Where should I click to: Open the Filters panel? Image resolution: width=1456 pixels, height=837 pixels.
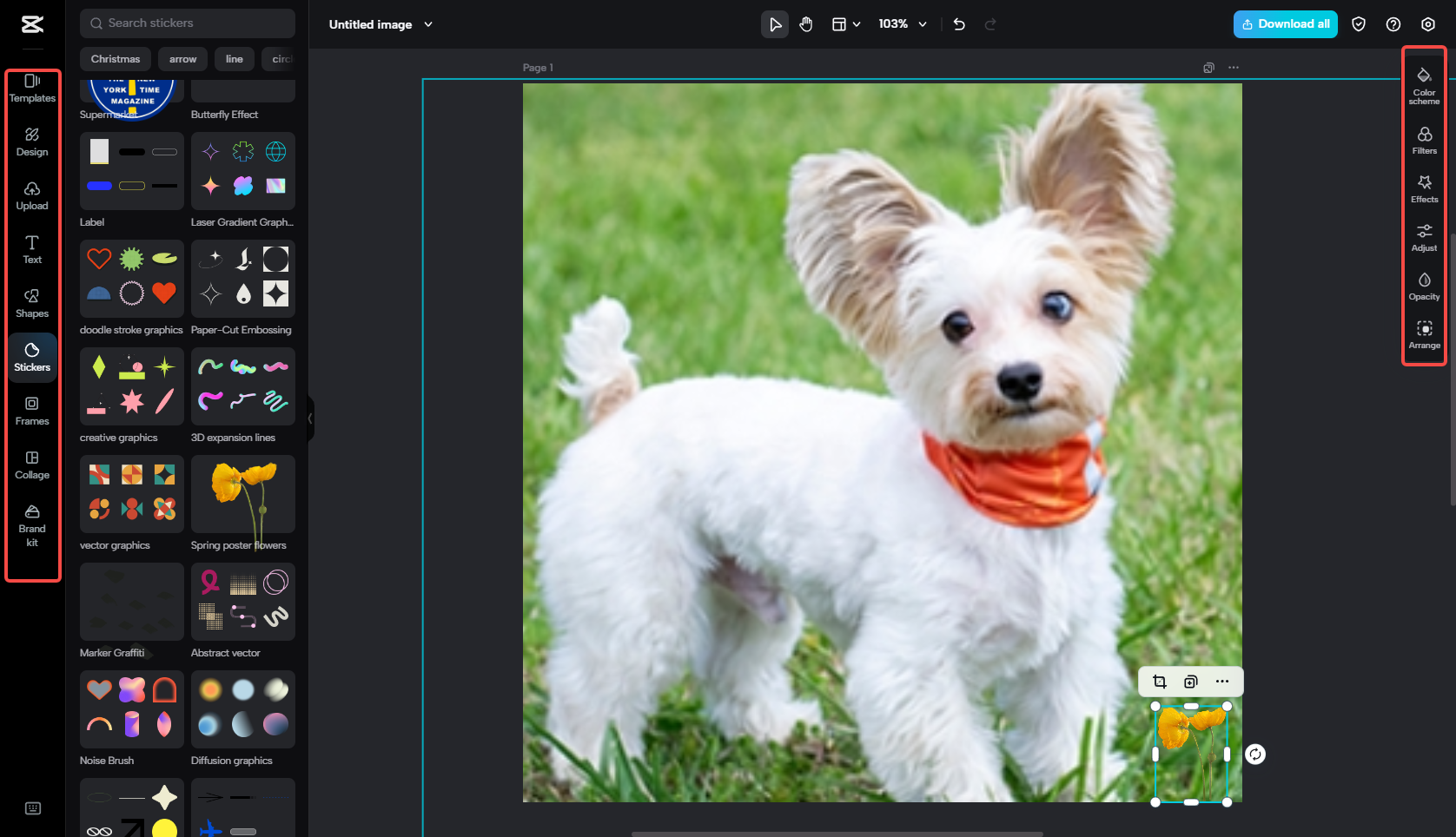tap(1425, 140)
